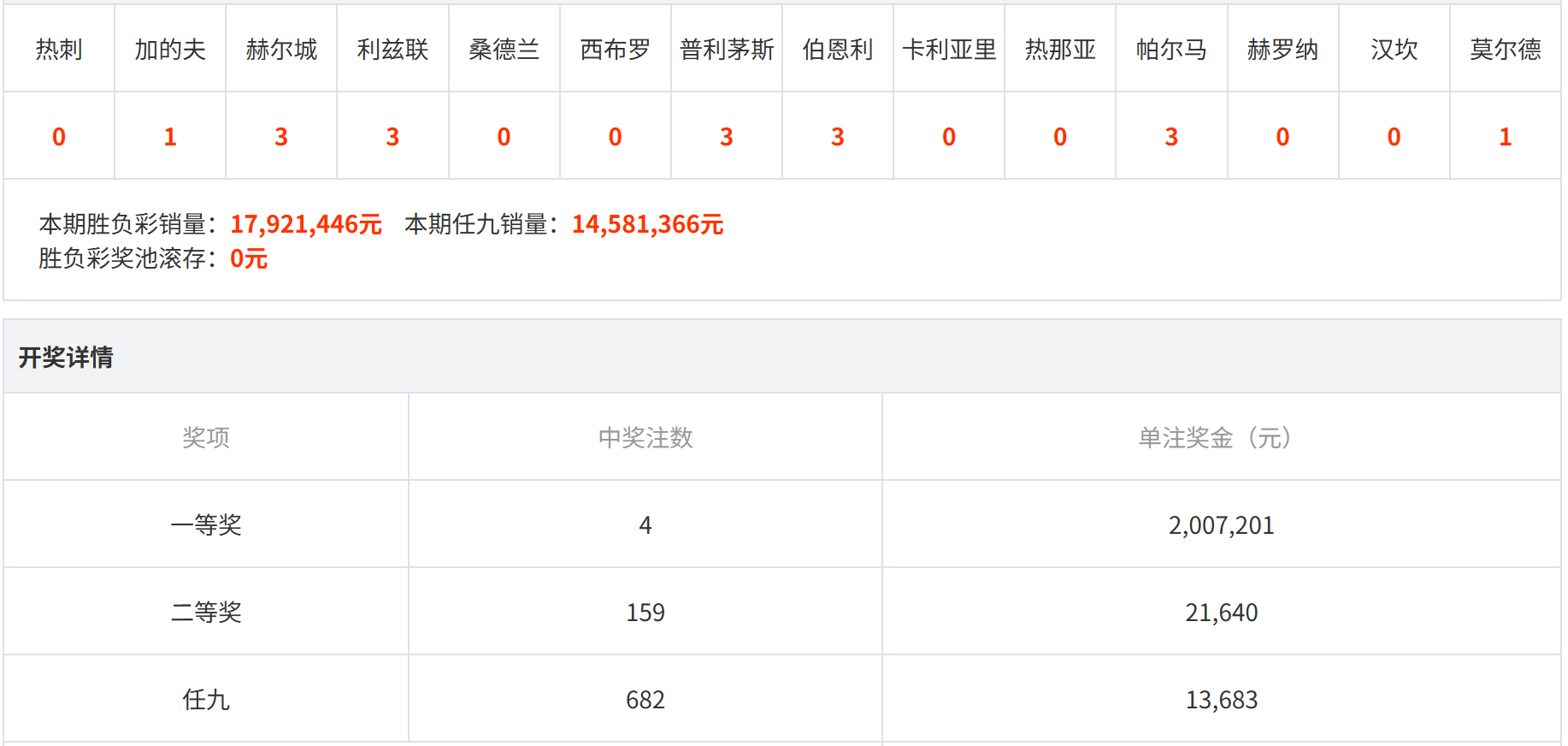Click the 奖项 column header

point(206,438)
